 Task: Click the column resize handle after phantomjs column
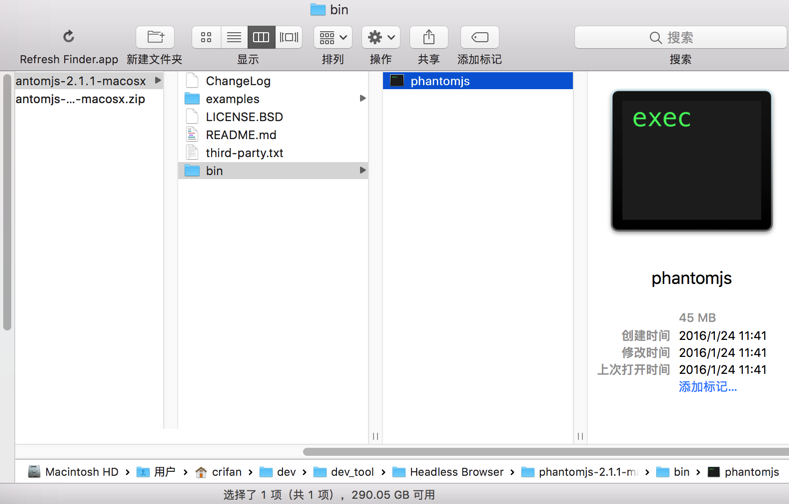click(580, 436)
